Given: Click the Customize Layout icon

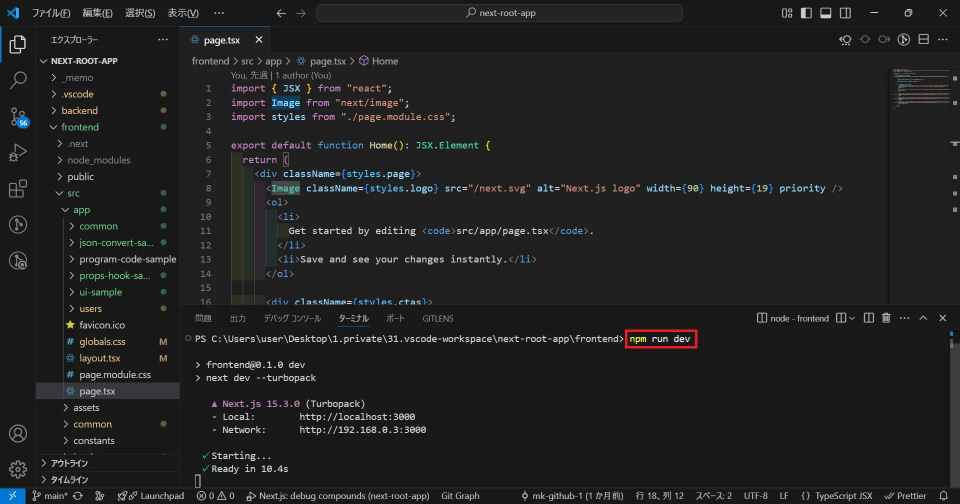Looking at the screenshot, I should click(x=787, y=13).
